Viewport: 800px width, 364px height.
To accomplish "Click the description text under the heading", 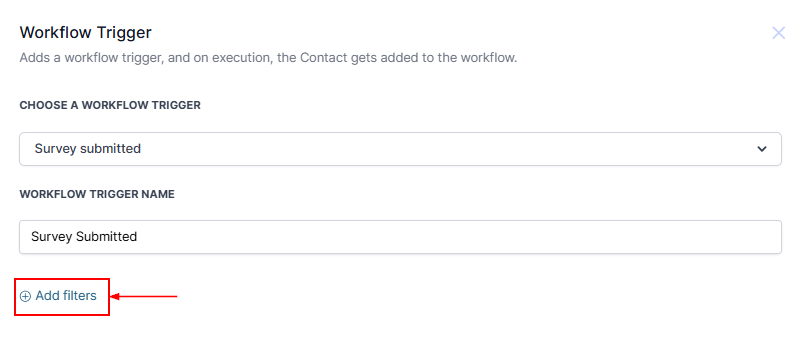I will coord(268,58).
